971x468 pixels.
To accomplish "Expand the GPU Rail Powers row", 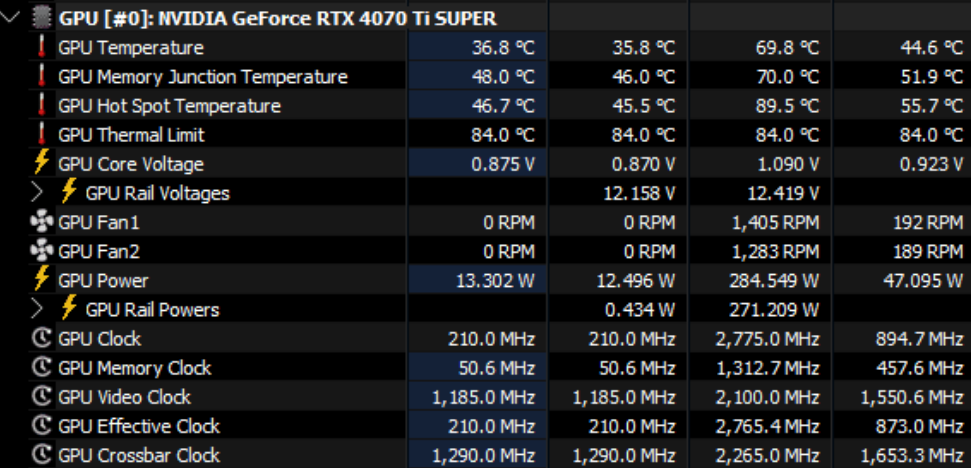I will tap(37, 309).
